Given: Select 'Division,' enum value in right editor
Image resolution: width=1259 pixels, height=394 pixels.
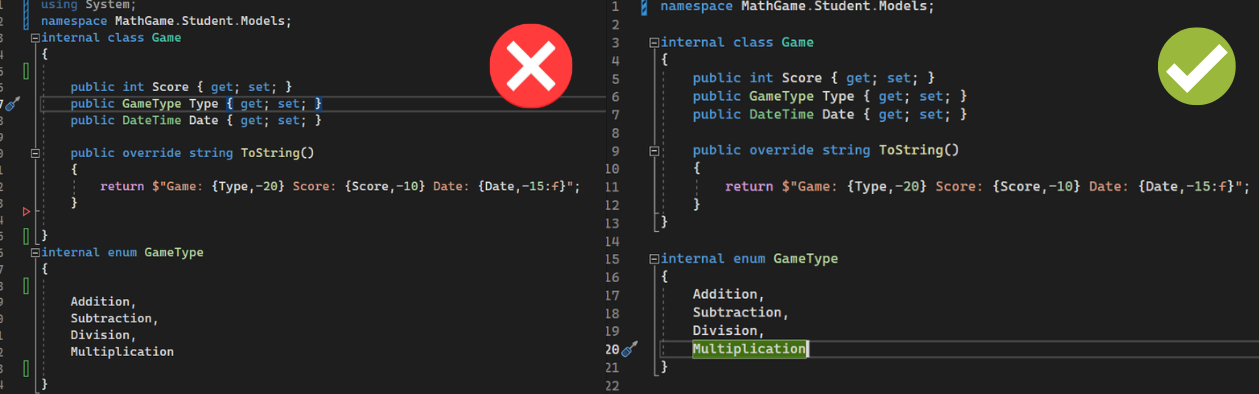Looking at the screenshot, I should coord(728,331).
